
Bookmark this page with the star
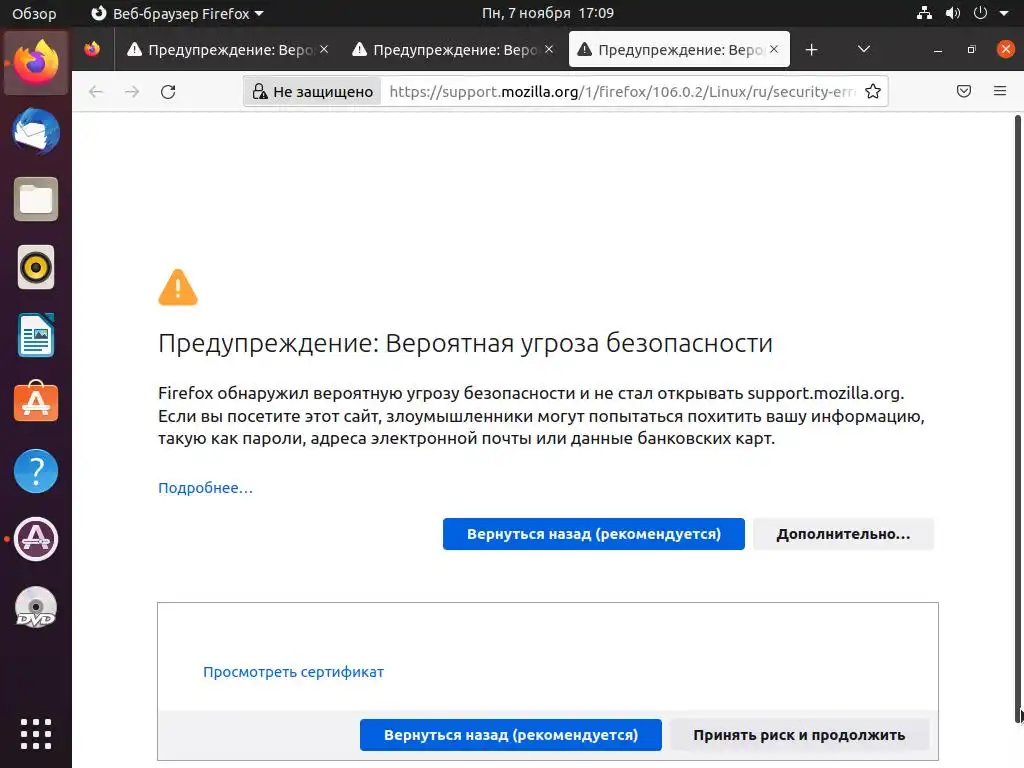[x=872, y=91]
